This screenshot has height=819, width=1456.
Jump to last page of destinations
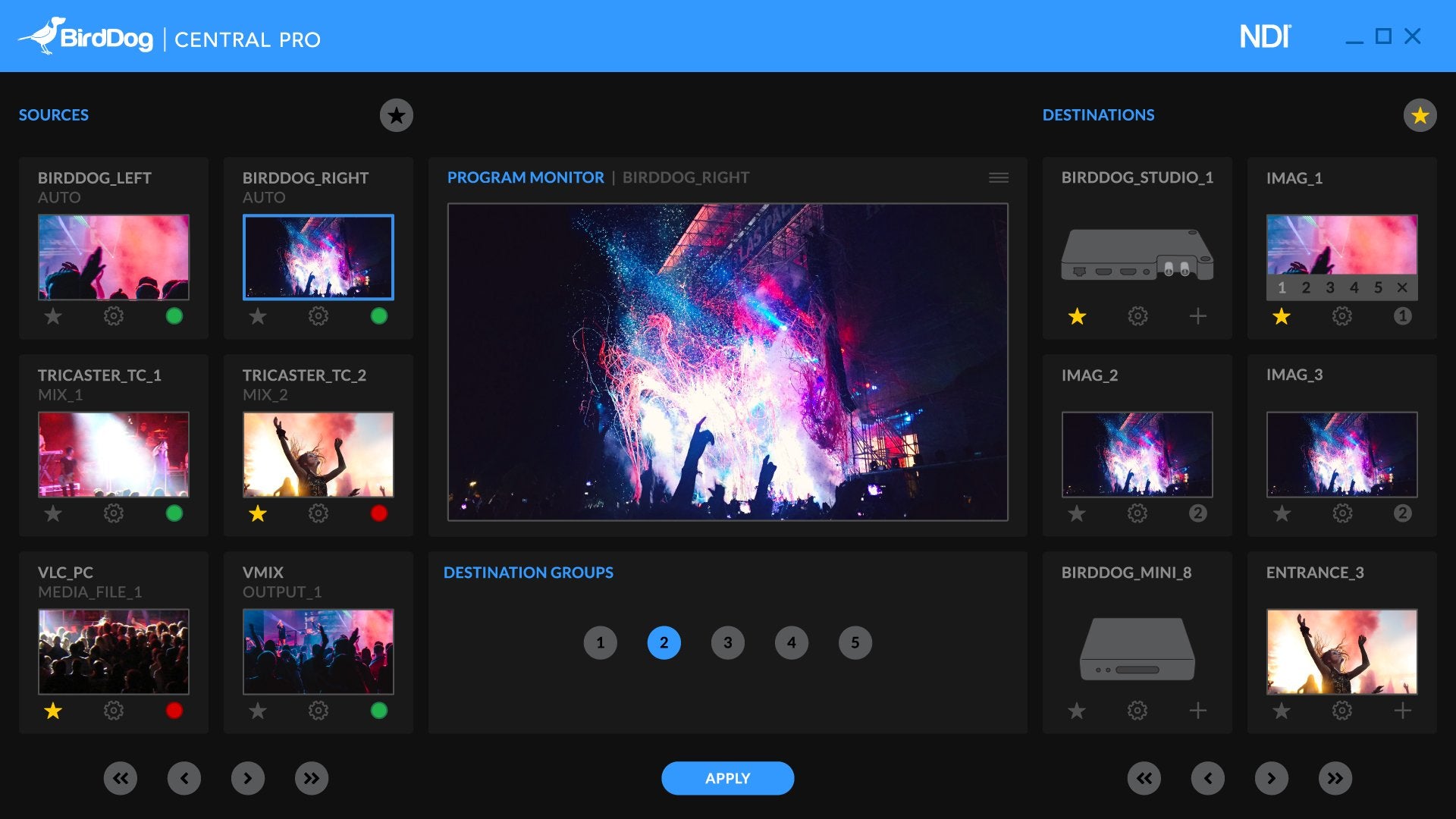pyautogui.click(x=1335, y=778)
